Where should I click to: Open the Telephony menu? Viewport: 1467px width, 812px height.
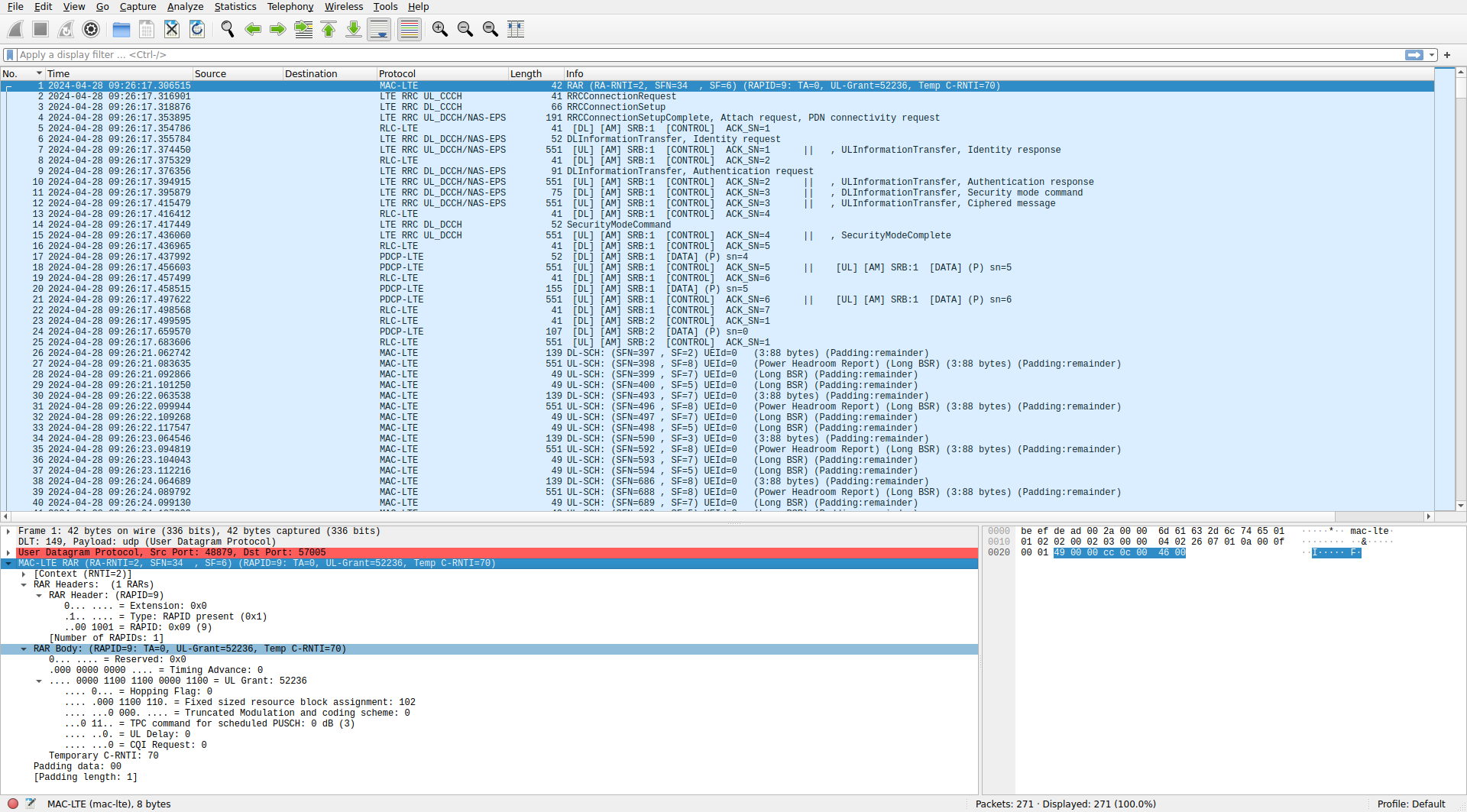290,7
